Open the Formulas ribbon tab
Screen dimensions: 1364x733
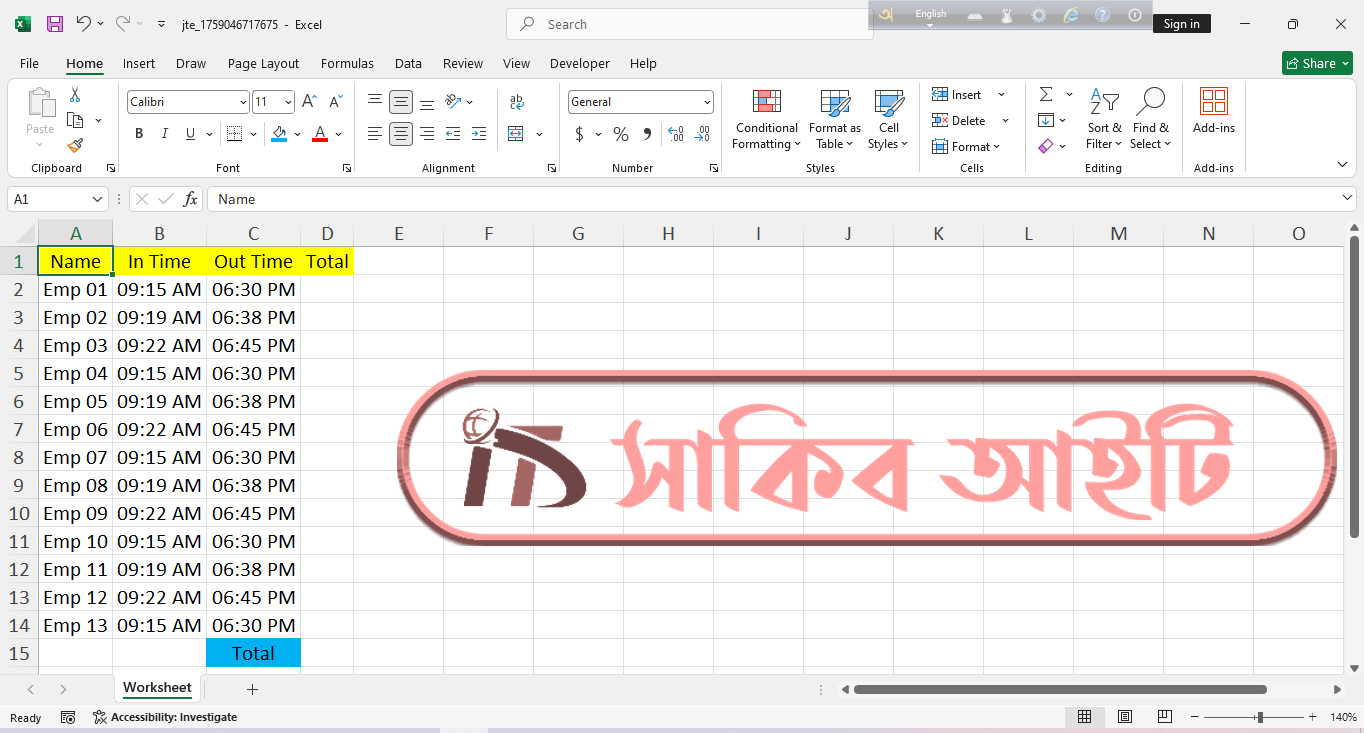point(347,63)
